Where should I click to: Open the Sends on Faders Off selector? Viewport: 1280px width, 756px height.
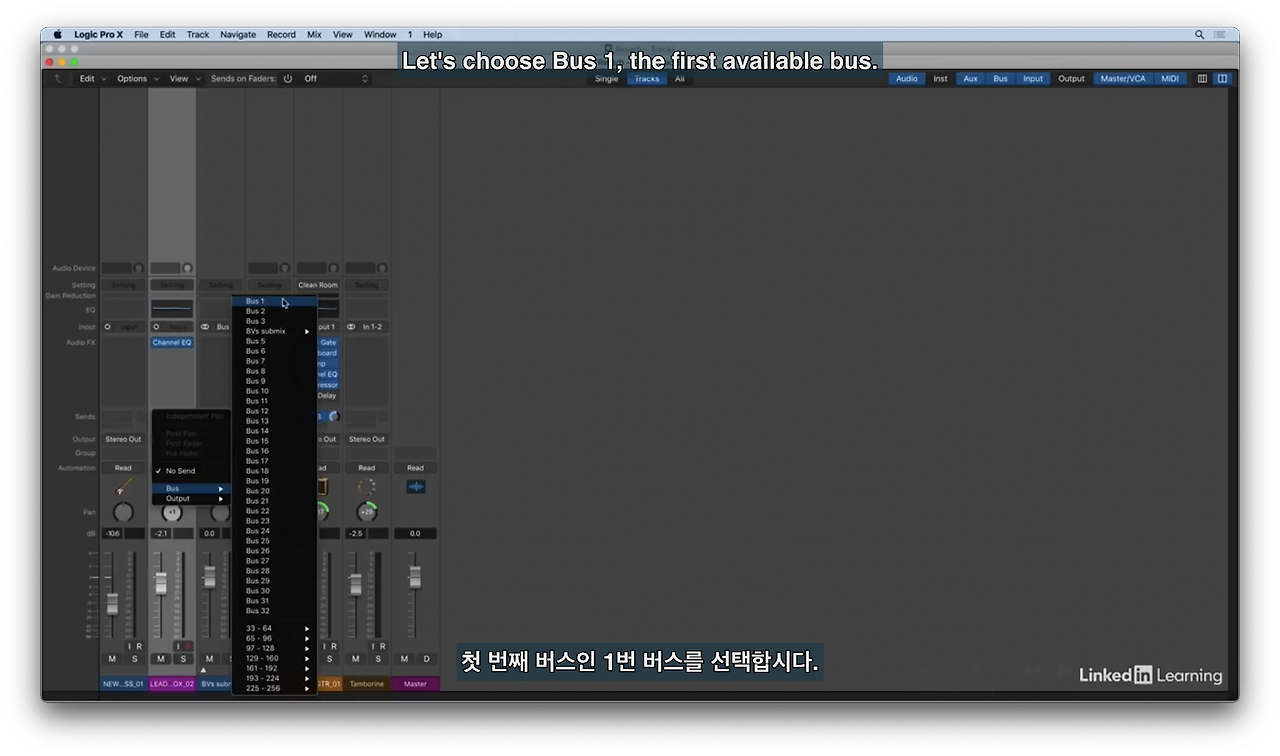[x=335, y=78]
